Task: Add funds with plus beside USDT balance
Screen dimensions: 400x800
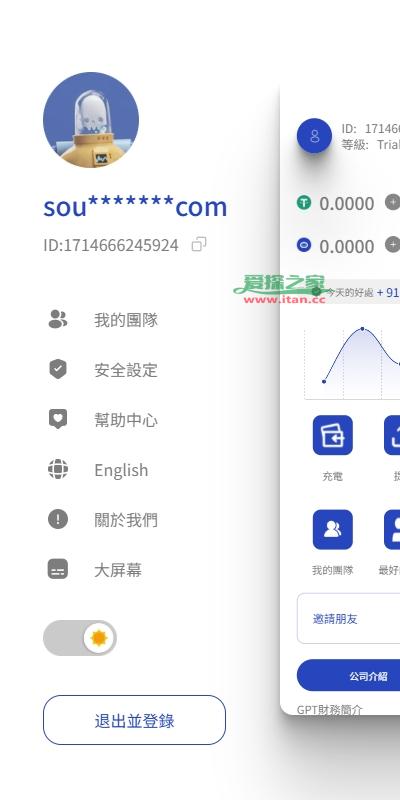Action: coord(392,202)
